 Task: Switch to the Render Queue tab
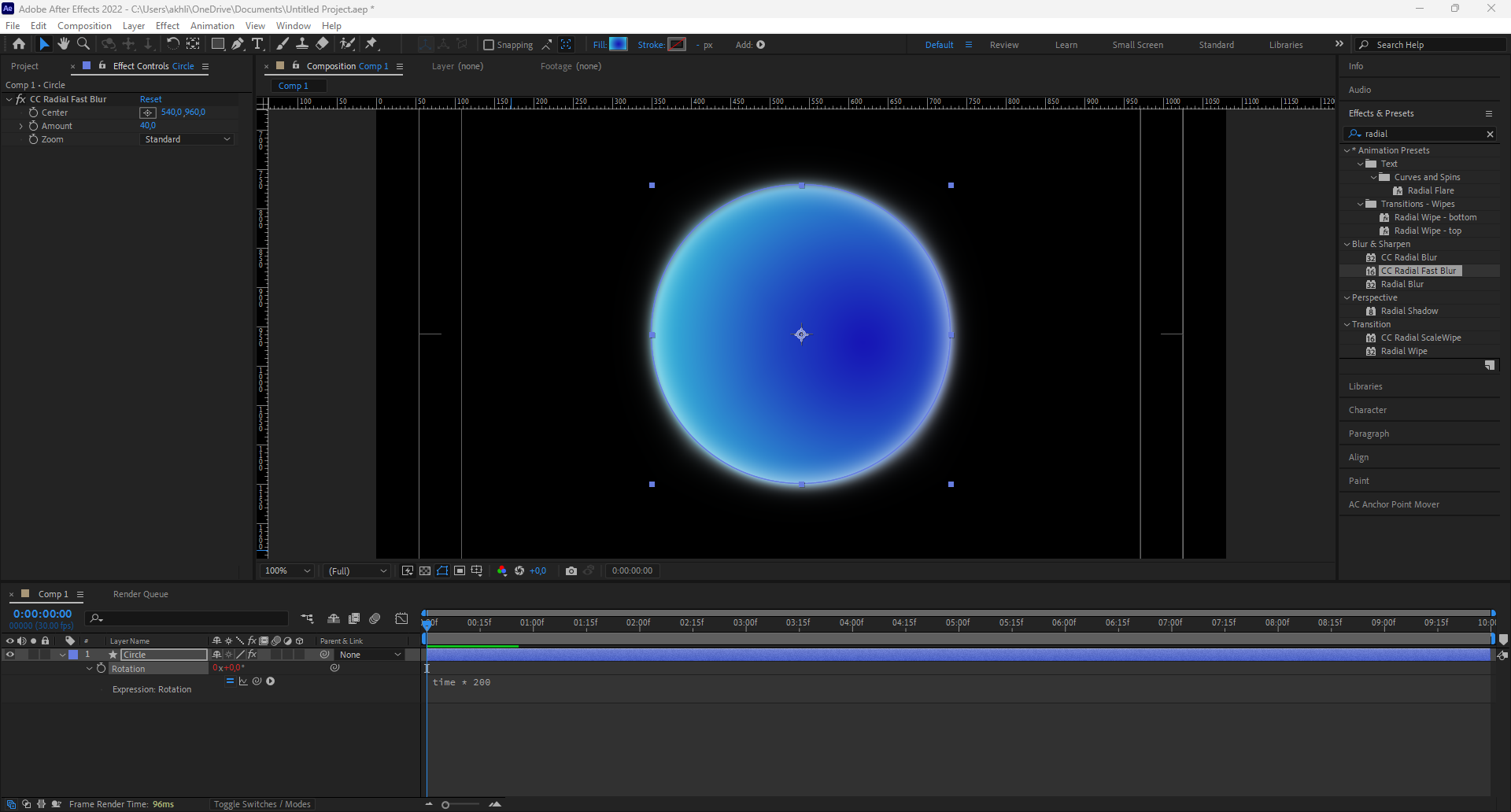point(141,594)
